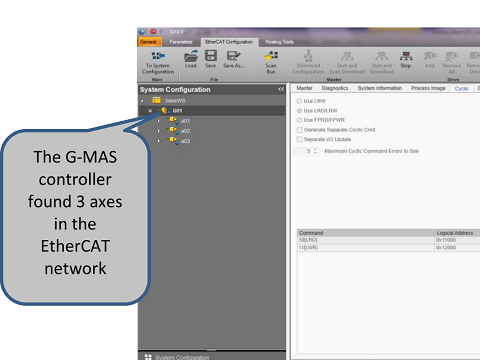Screen dimensions: 480x360
Task: Click the Stop master icon
Action: [x=406, y=56]
